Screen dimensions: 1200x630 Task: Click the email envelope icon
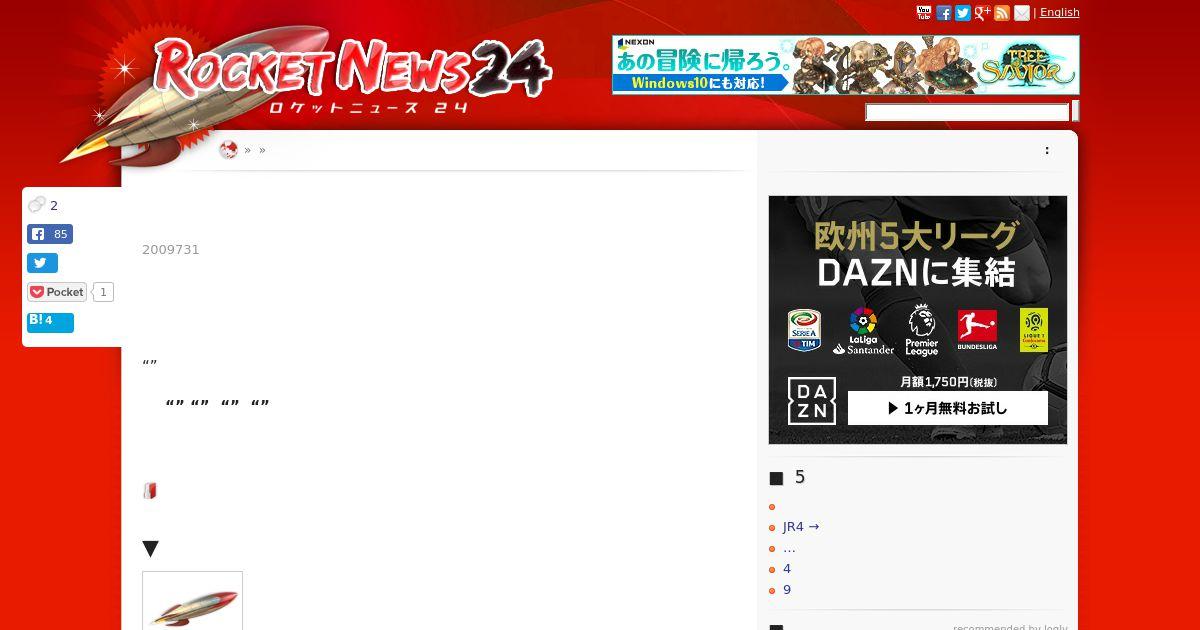(1021, 13)
